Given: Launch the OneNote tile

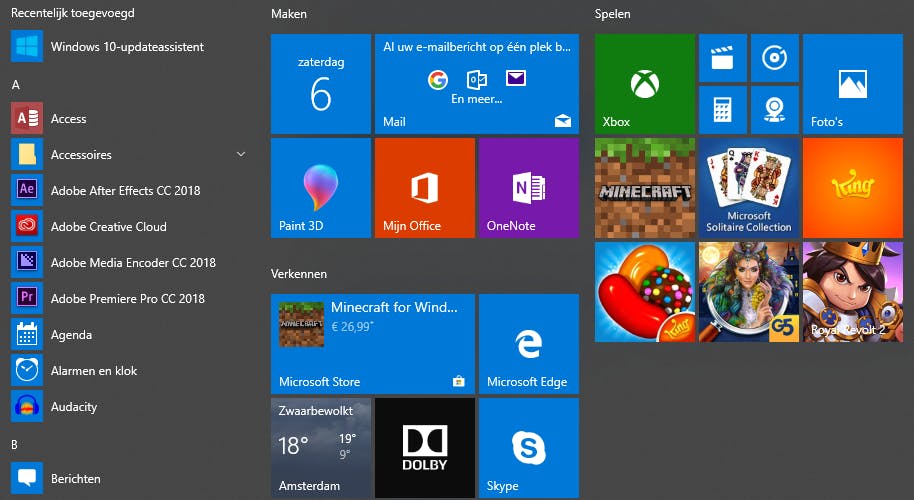Looking at the screenshot, I should pyautogui.click(x=529, y=188).
